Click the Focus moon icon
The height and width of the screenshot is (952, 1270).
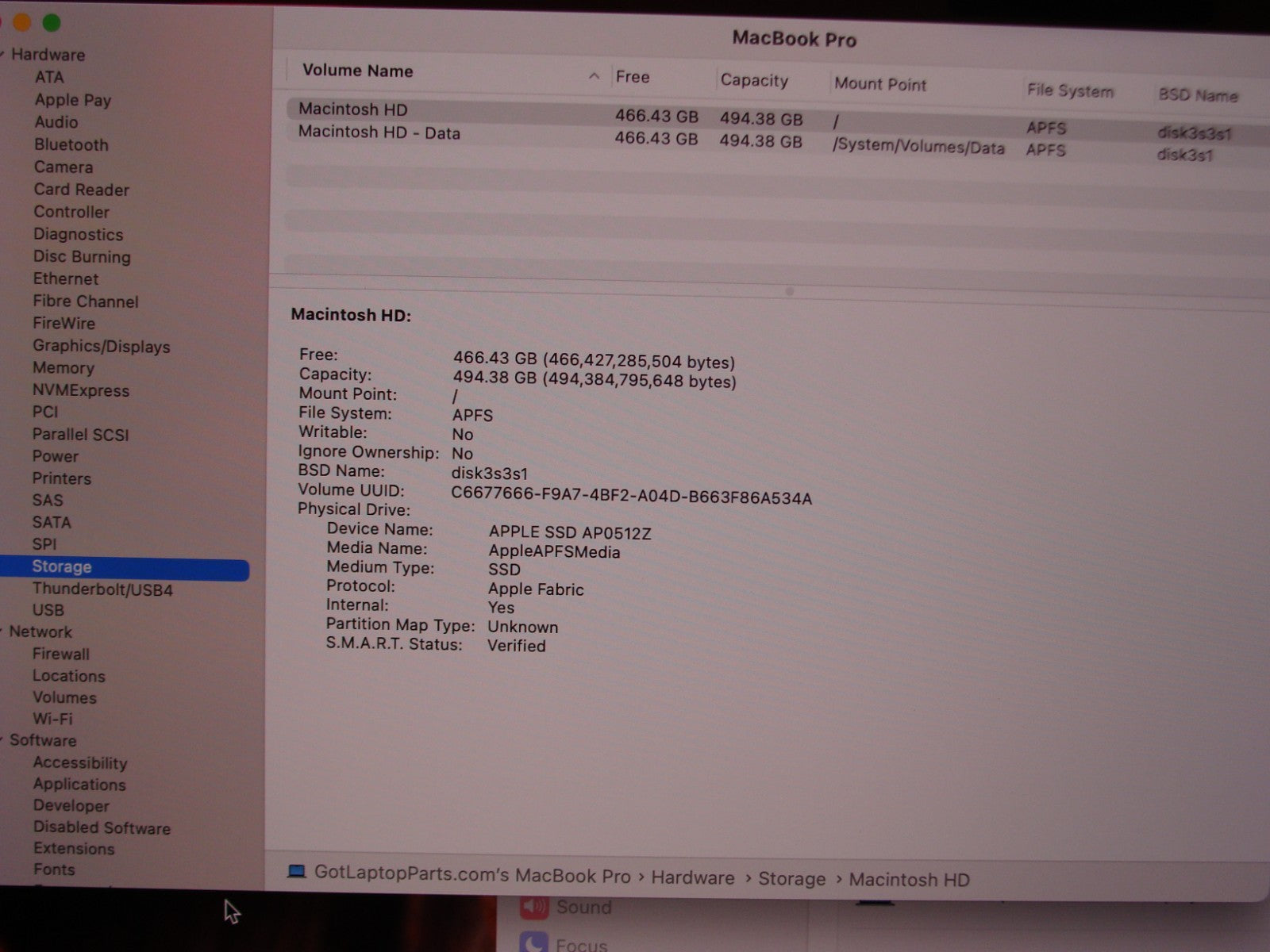[534, 942]
